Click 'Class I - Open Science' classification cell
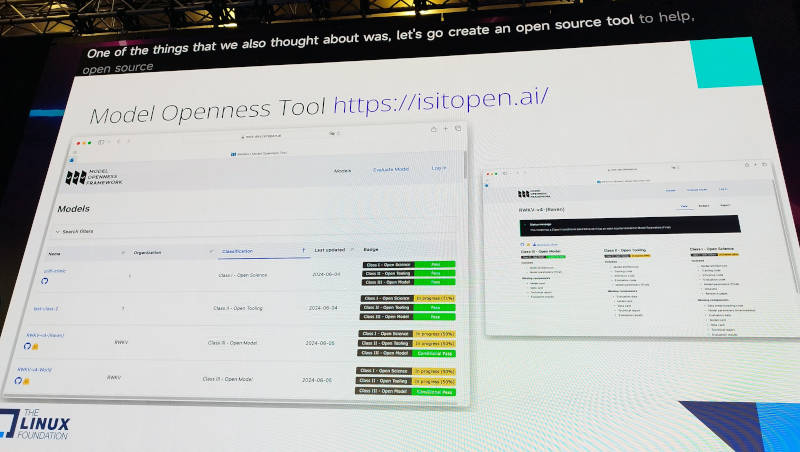 243,275
